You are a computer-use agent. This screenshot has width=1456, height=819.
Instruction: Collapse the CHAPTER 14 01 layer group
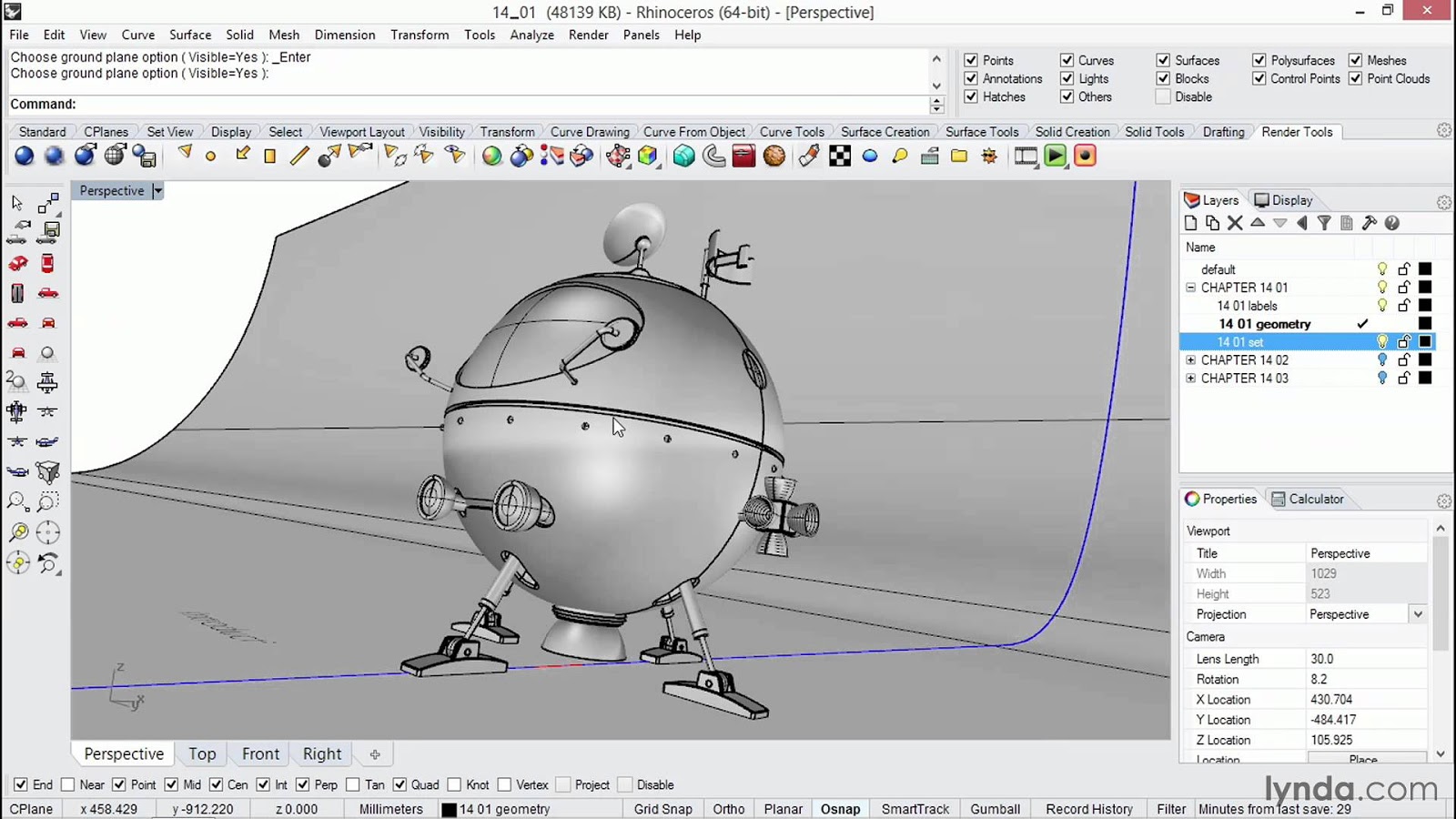(1190, 288)
